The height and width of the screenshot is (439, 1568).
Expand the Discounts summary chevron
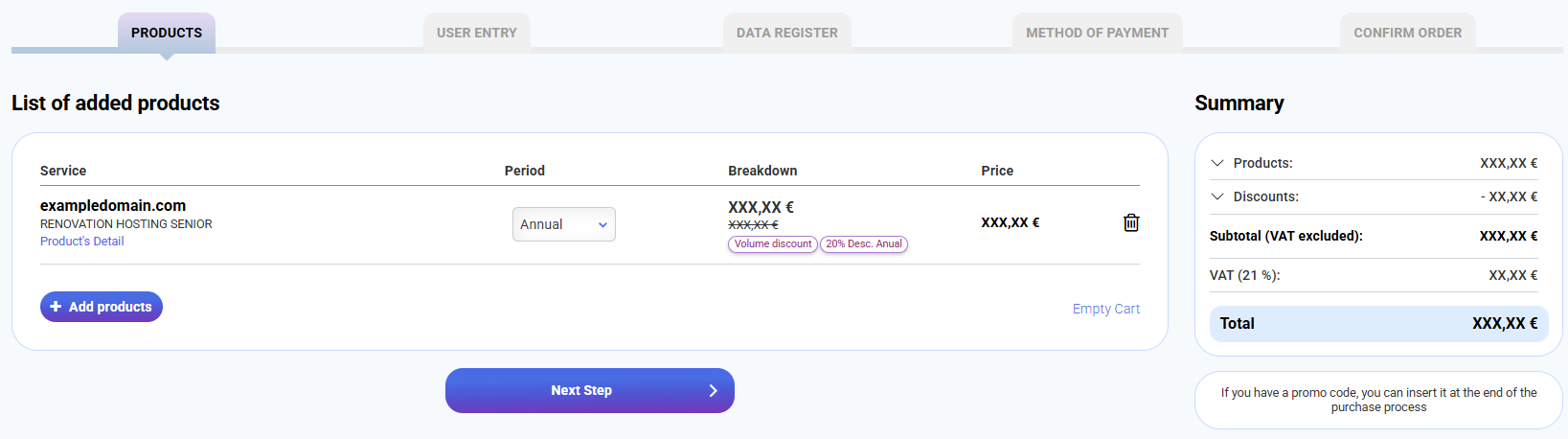(x=1217, y=196)
